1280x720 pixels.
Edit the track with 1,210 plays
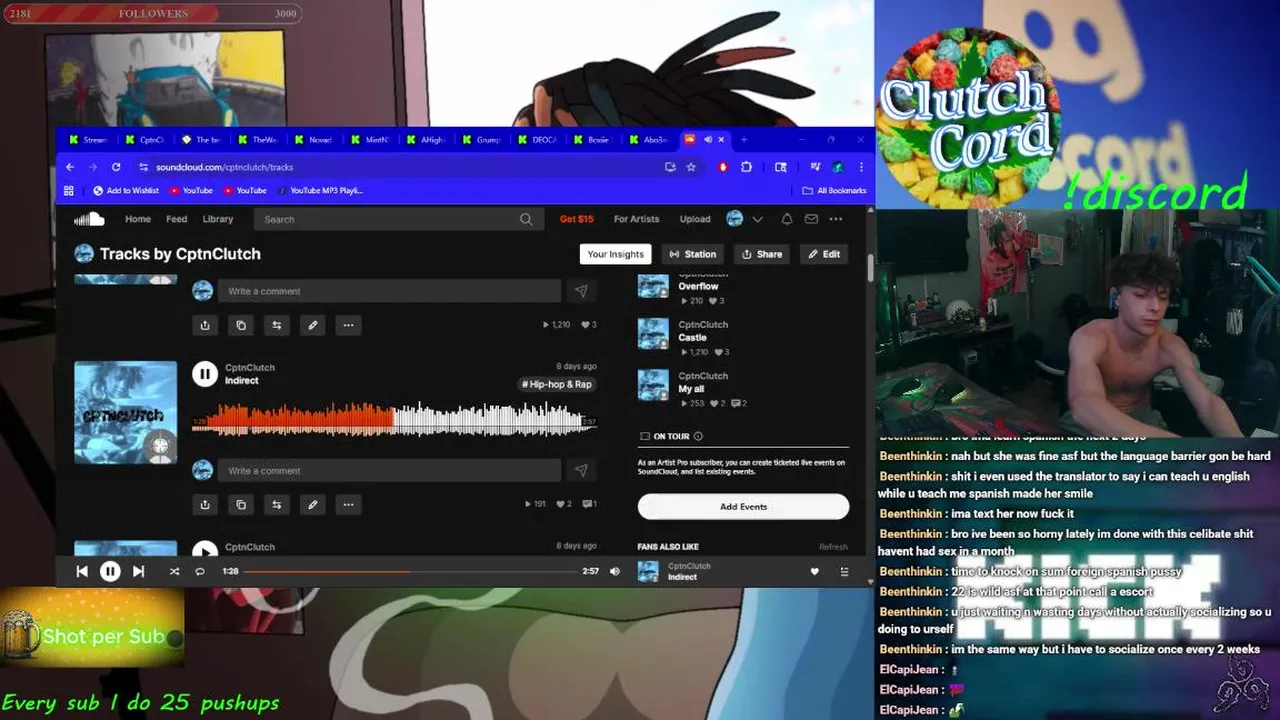coord(313,325)
